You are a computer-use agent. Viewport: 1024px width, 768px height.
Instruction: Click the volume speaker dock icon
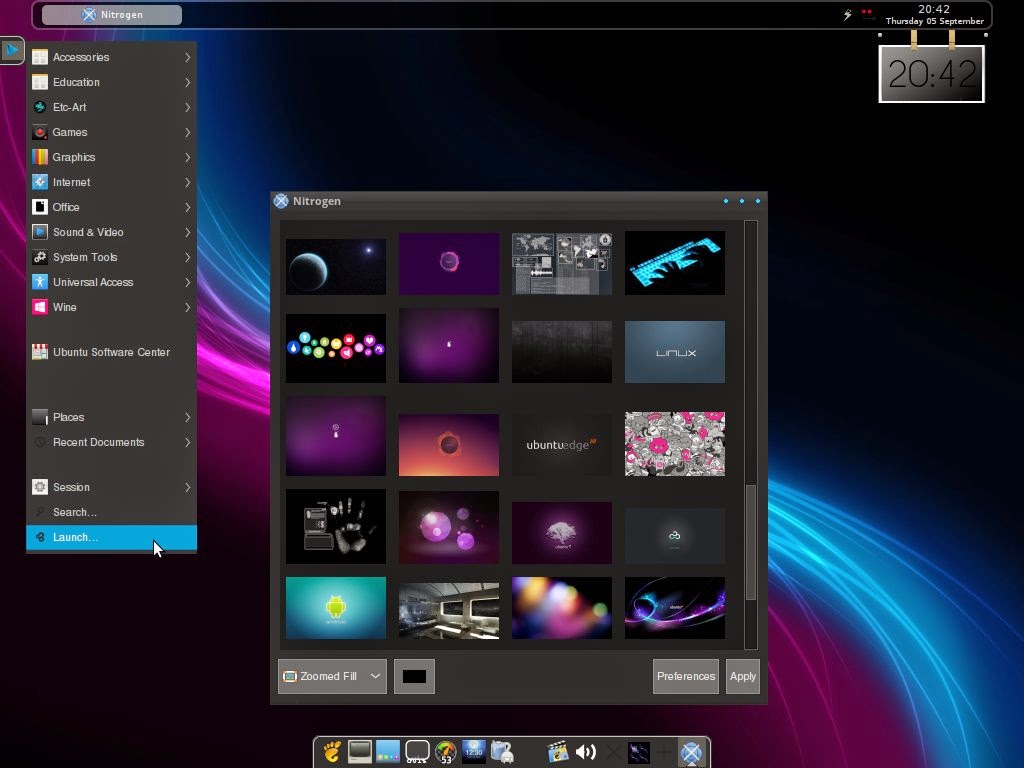tap(585, 752)
